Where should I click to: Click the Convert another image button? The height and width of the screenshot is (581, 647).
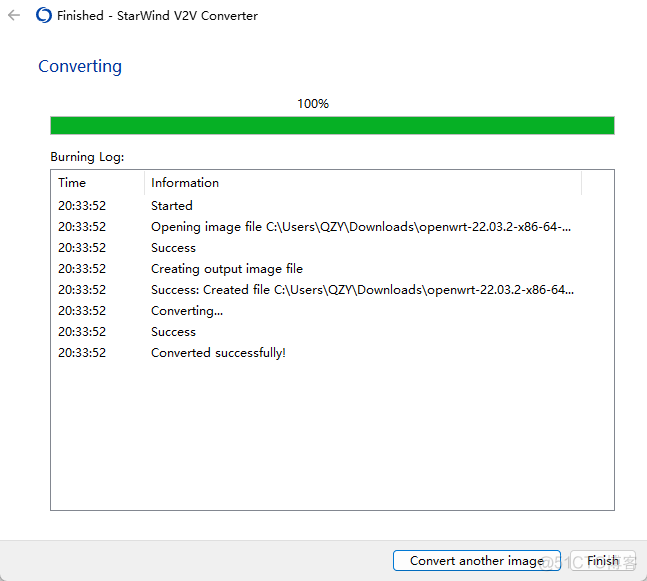[x=477, y=561]
